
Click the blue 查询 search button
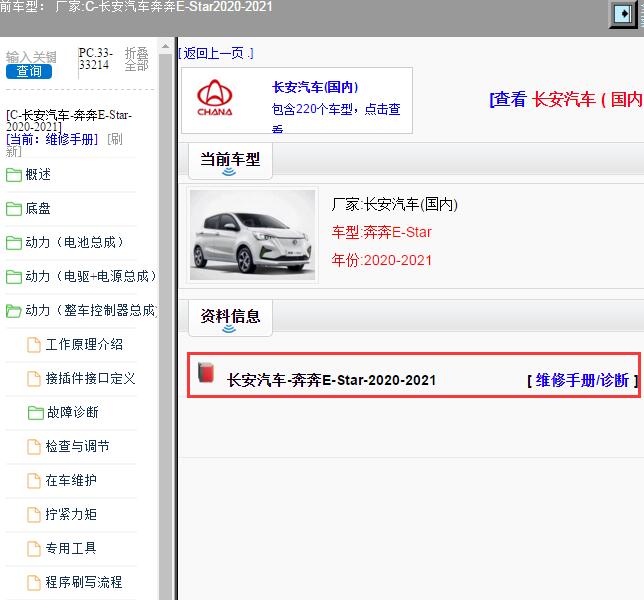(29, 71)
